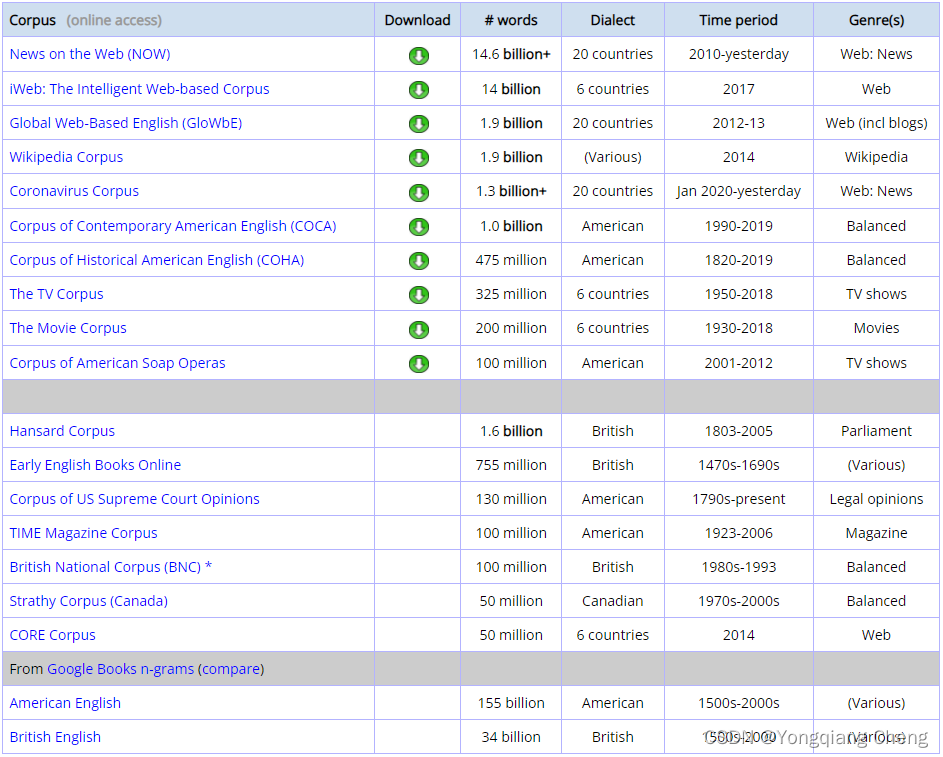
Task: Download the News on the Web corpus
Action: (419, 55)
